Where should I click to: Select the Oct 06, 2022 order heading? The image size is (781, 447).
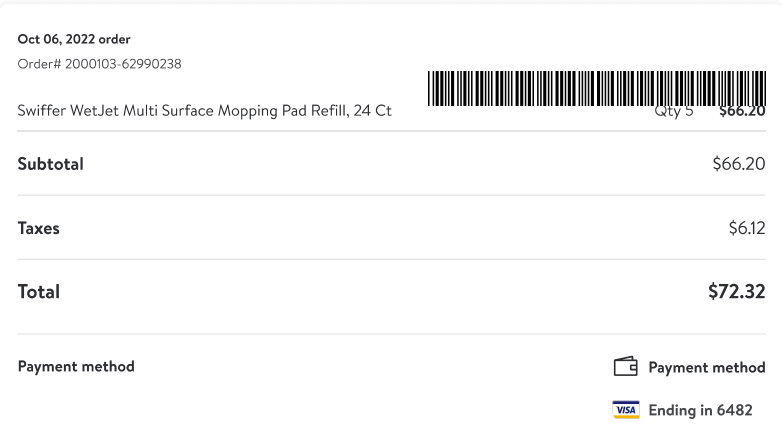74,39
